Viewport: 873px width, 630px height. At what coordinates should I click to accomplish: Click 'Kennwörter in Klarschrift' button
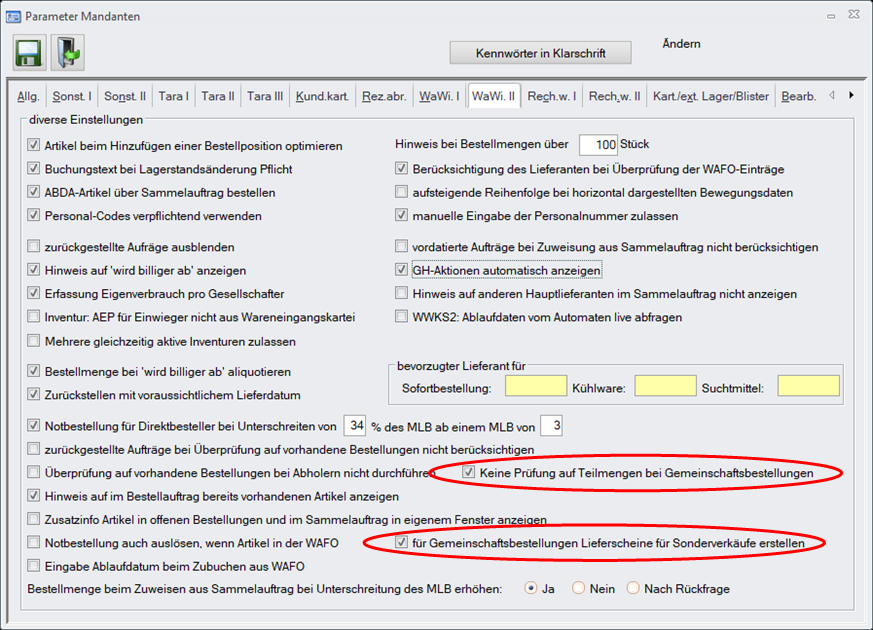tap(540, 52)
